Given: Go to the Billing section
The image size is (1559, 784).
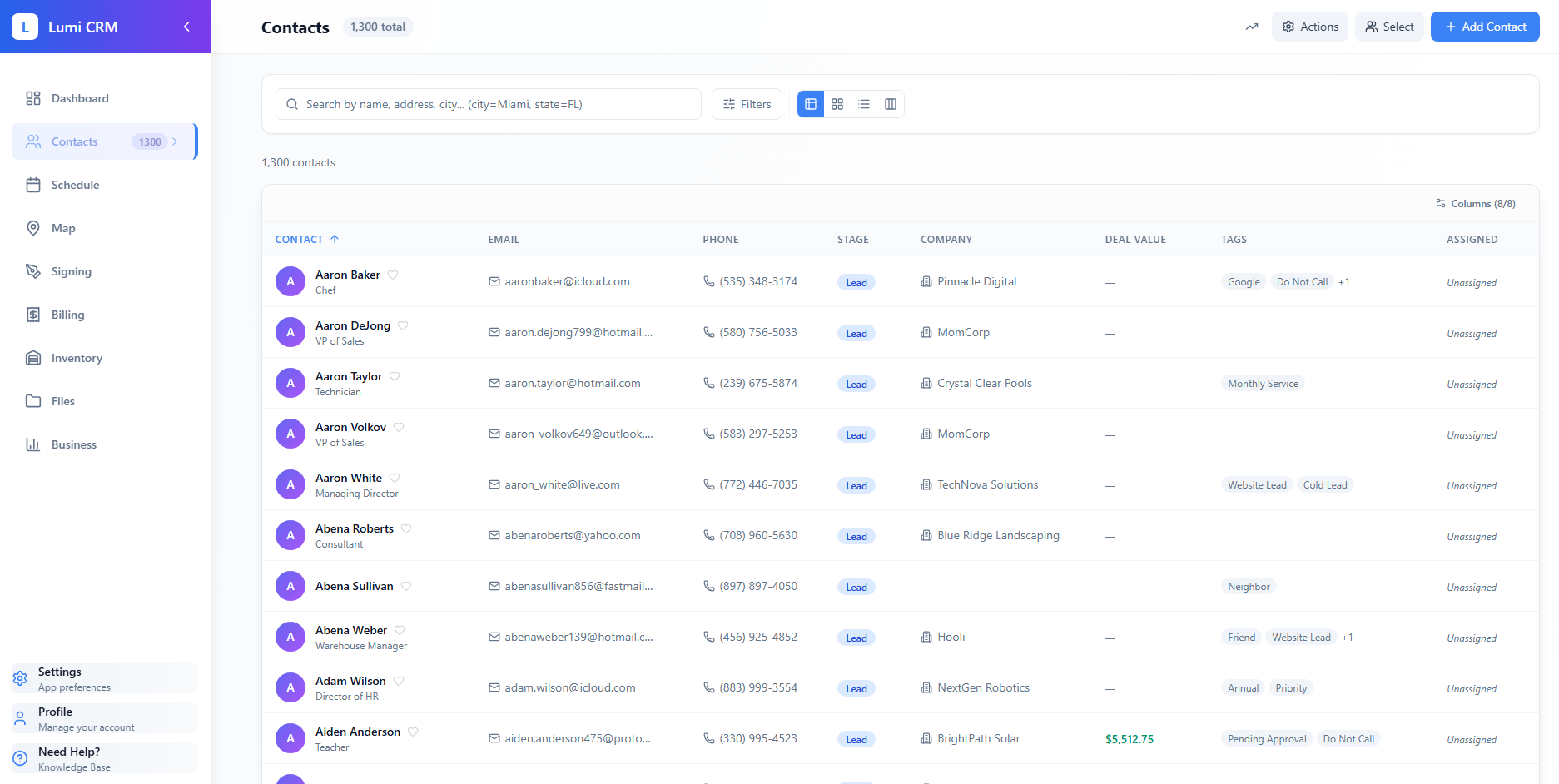Looking at the screenshot, I should 67,315.
